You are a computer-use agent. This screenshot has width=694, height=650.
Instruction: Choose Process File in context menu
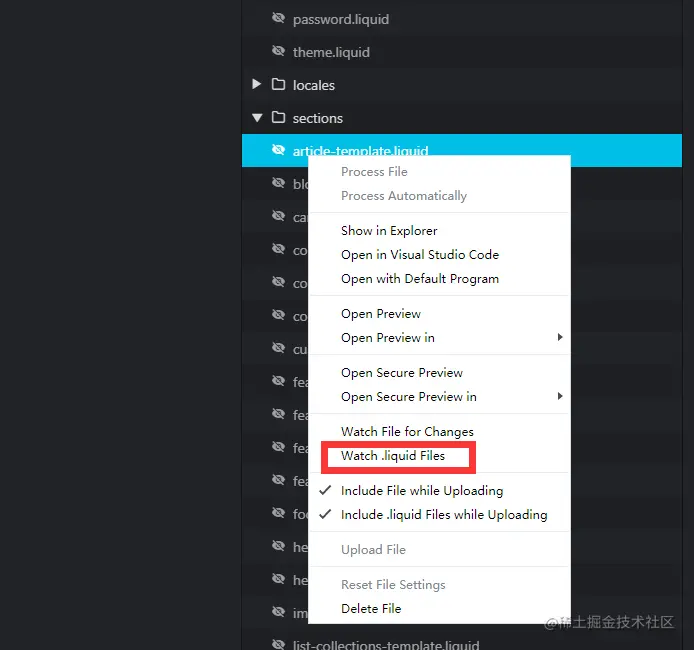tap(374, 172)
